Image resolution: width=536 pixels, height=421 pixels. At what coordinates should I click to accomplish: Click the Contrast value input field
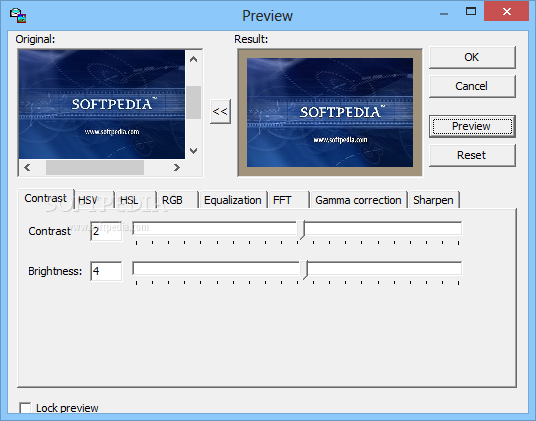click(106, 231)
